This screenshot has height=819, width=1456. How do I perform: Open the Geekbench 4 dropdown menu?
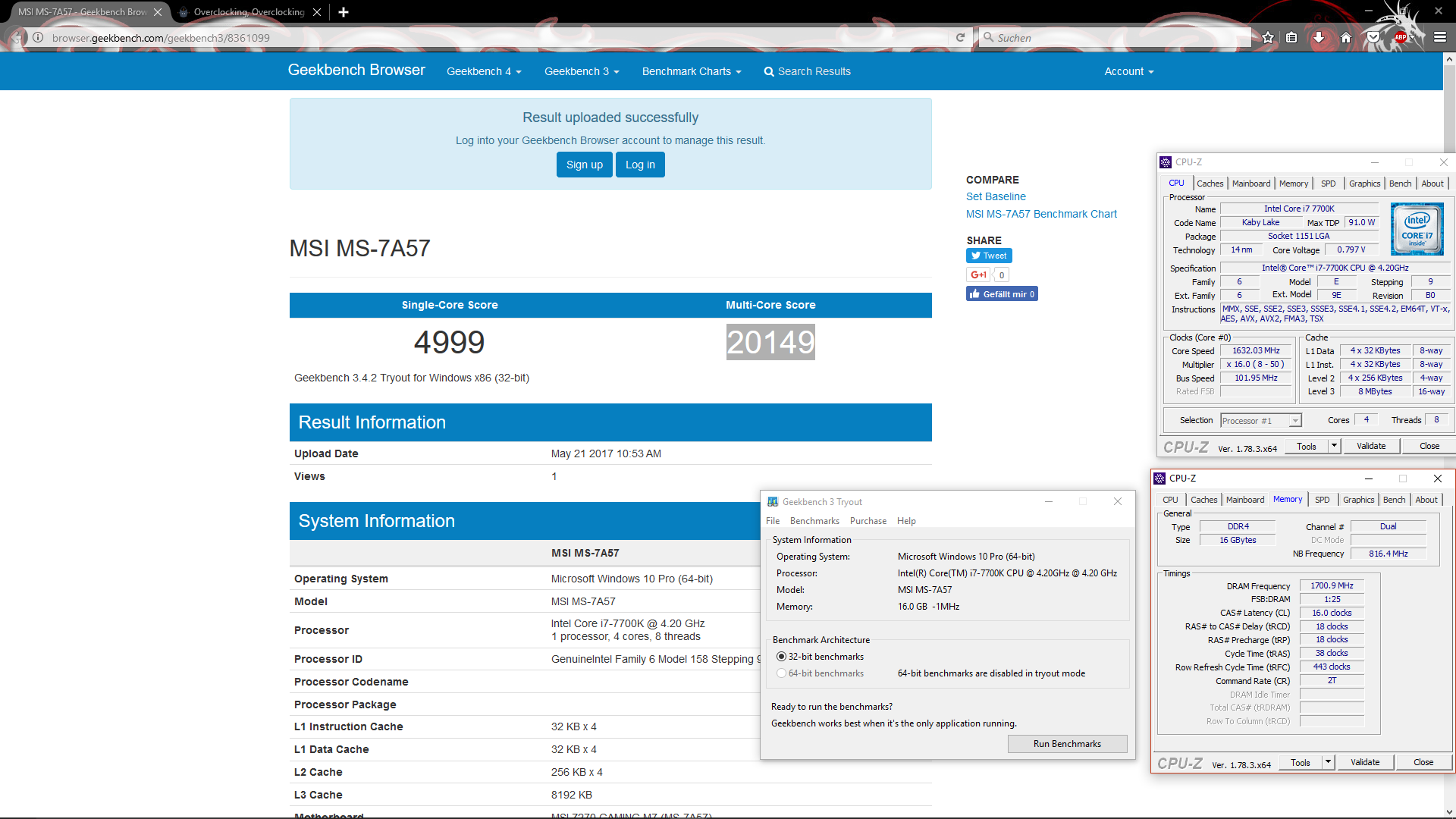pos(484,71)
